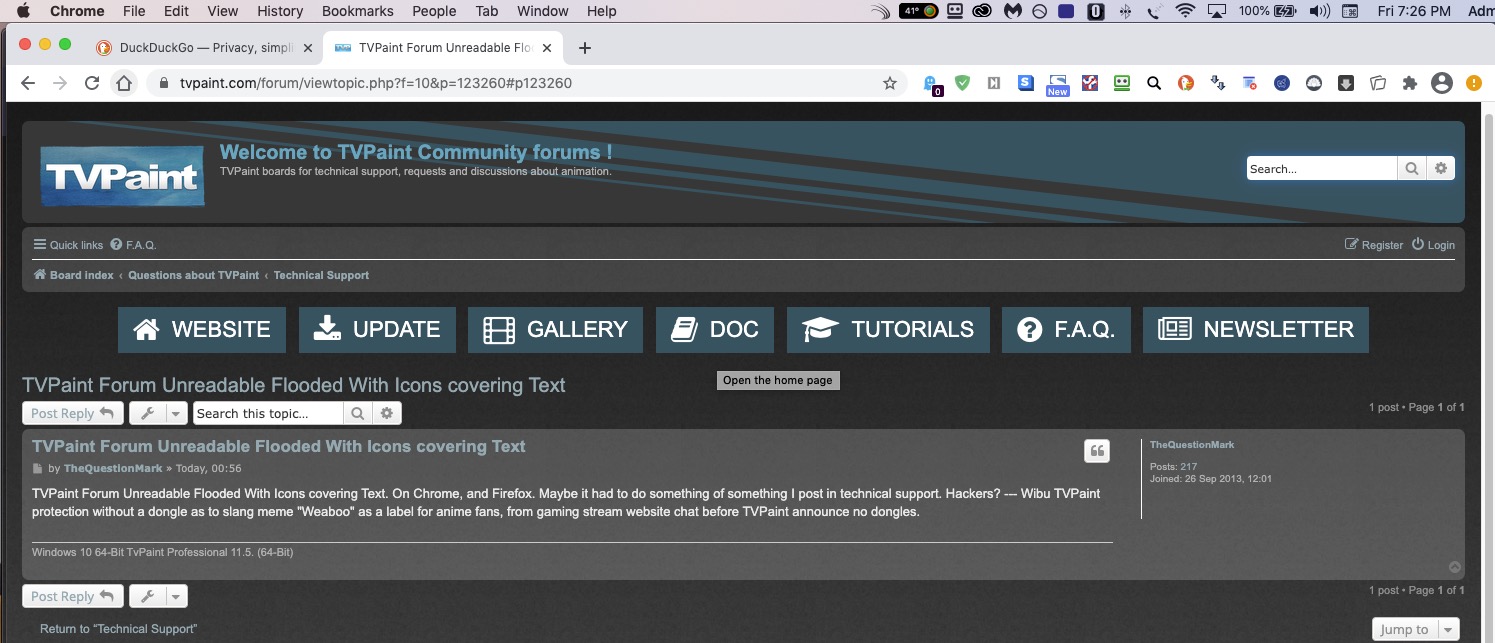Open the top topic tools wrench dropdown
Viewport: 1495px width, 643px height.
point(158,413)
